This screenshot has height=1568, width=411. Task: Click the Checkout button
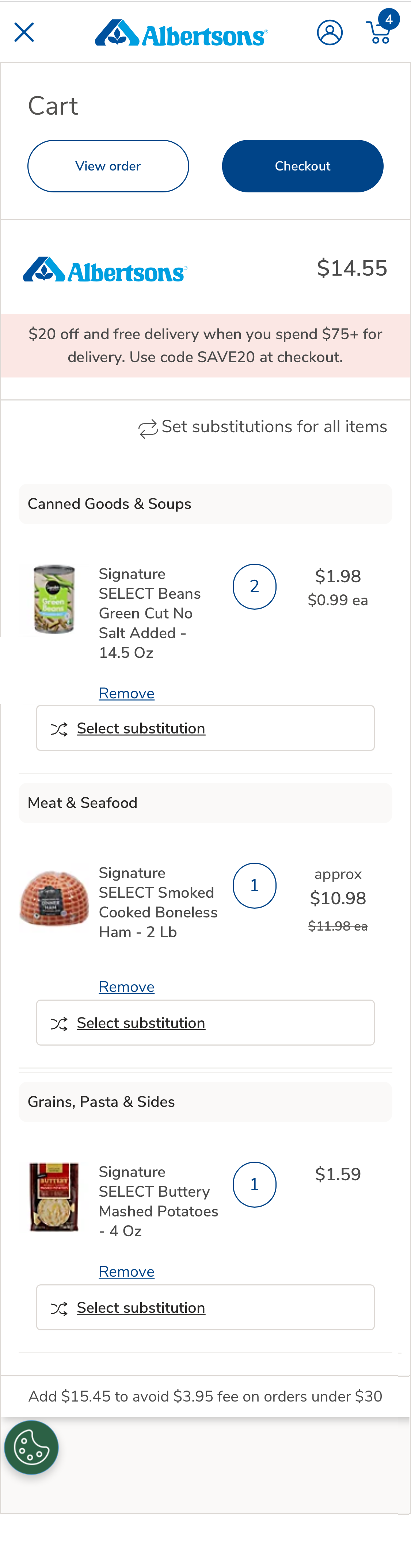point(302,166)
